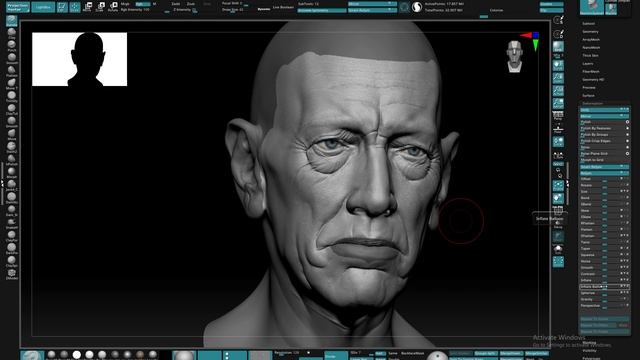Activate Edit mode button

62,7
